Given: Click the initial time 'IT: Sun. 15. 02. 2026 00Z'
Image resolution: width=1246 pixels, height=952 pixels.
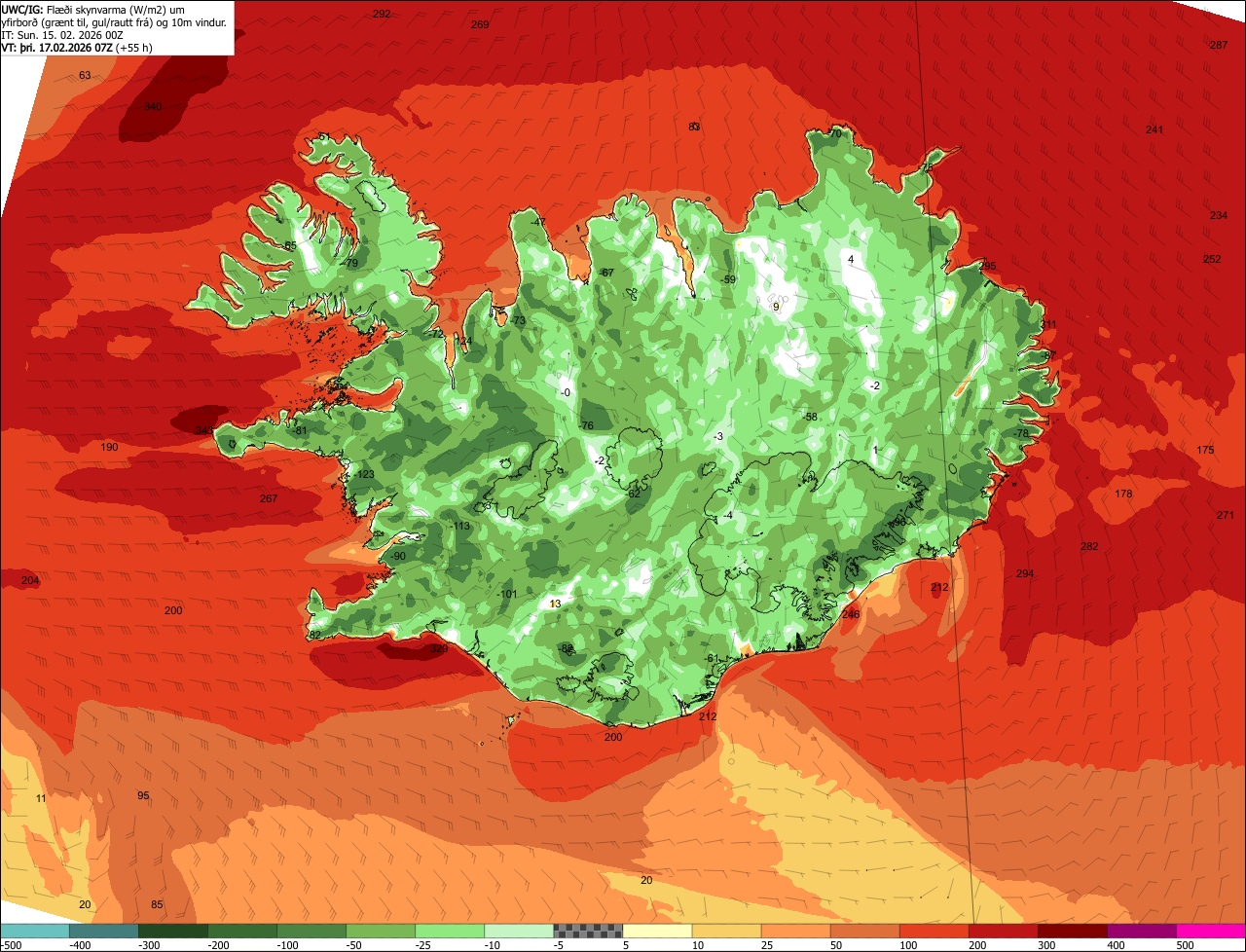Looking at the screenshot, I should point(63,34).
